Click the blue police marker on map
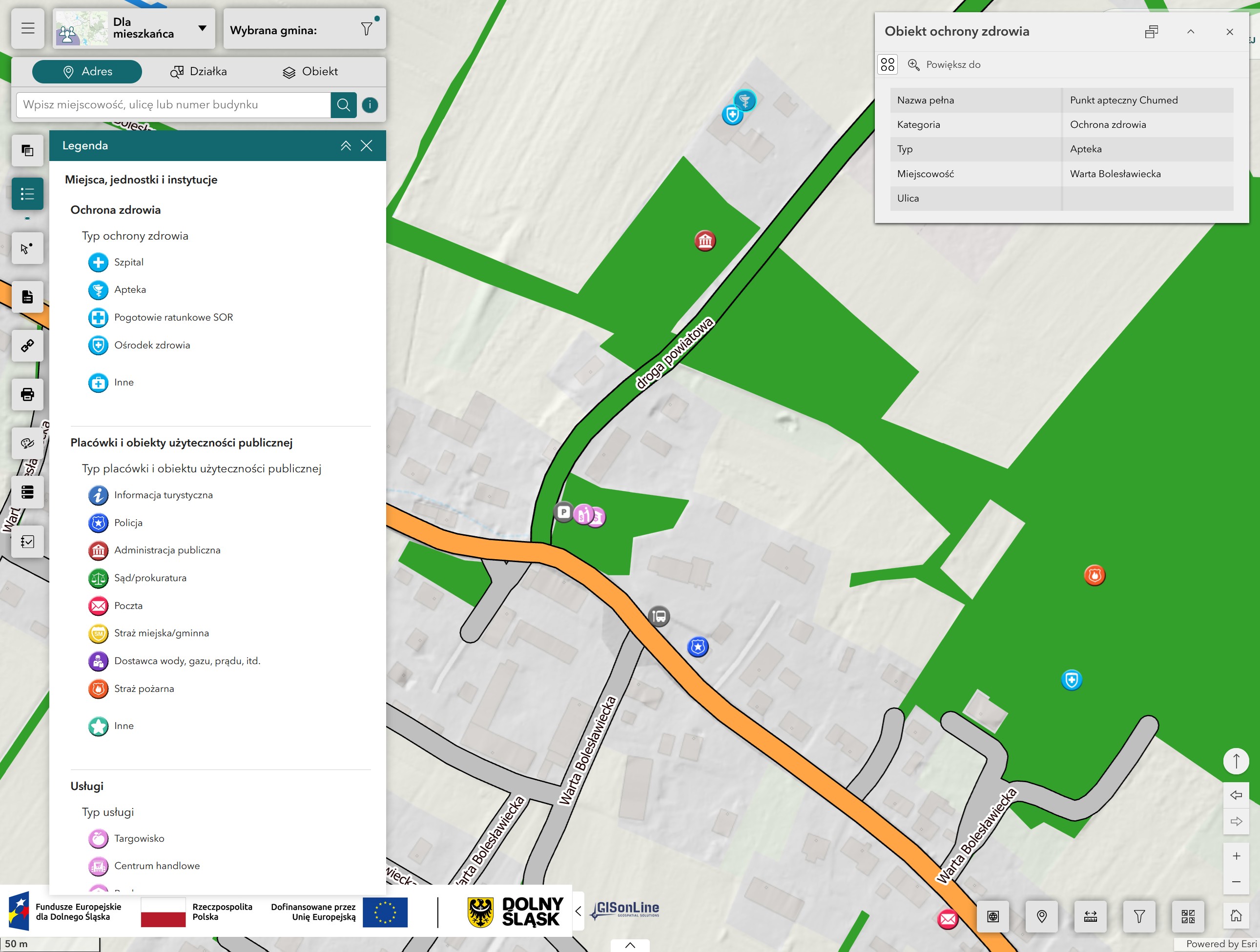Image resolution: width=1260 pixels, height=952 pixels. click(698, 647)
